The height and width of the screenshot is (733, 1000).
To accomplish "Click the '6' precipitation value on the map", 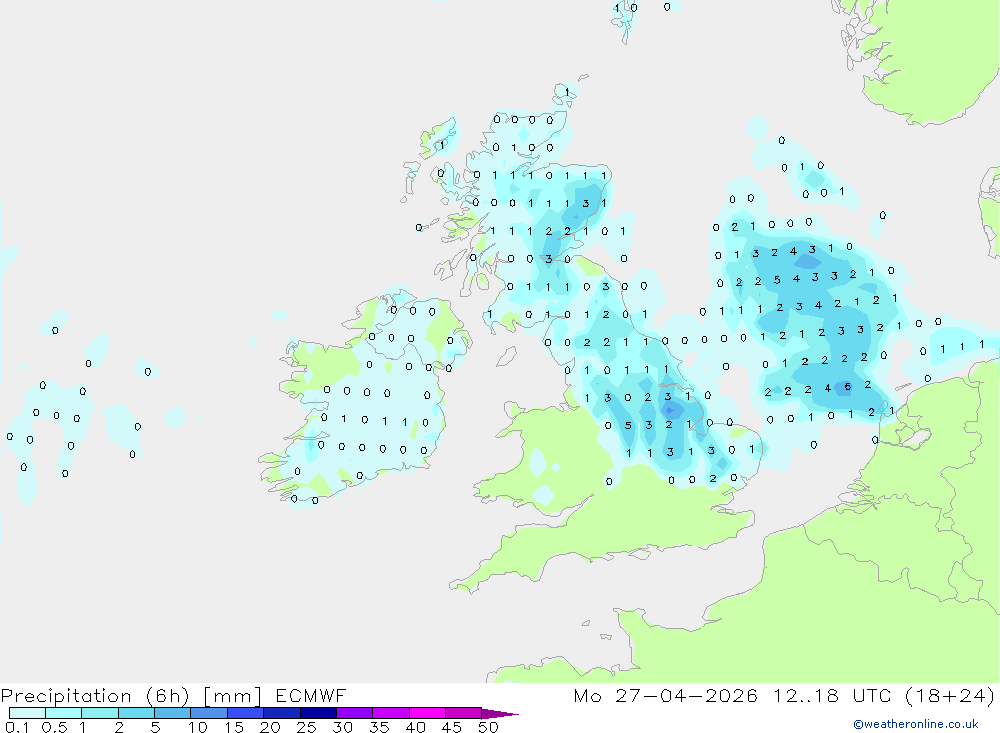I will click(x=848, y=386).
